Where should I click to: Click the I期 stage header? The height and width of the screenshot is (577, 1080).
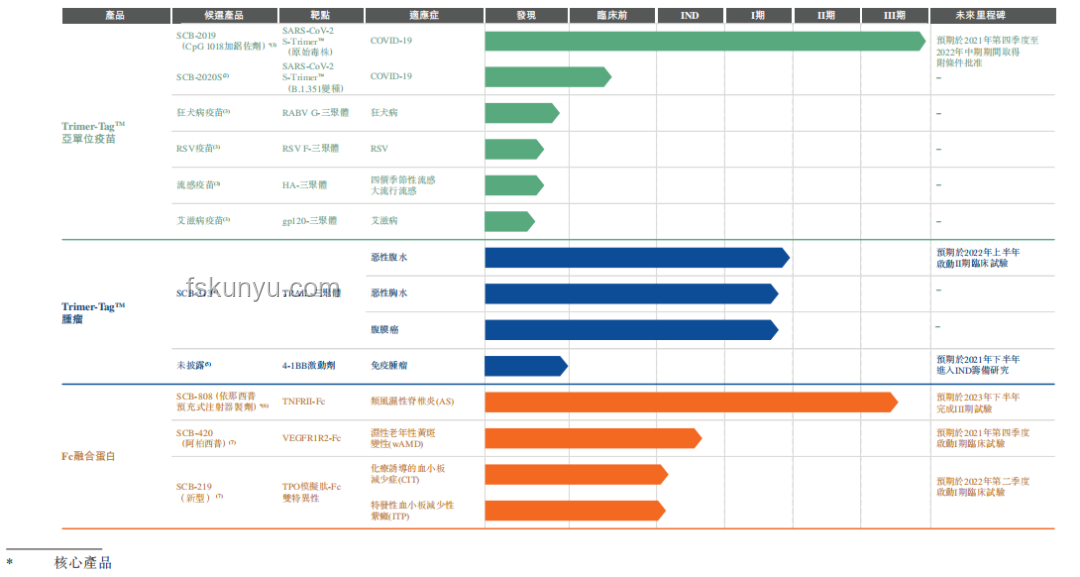point(758,15)
